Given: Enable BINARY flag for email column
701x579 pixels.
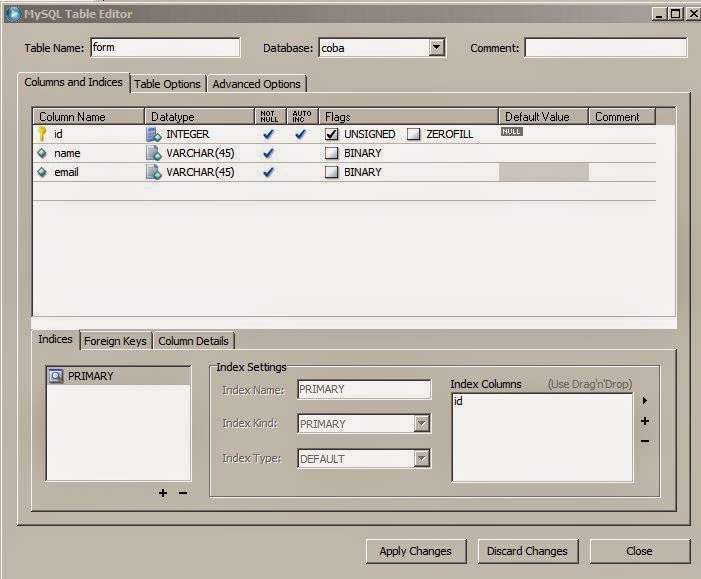Looking at the screenshot, I should [x=331, y=172].
